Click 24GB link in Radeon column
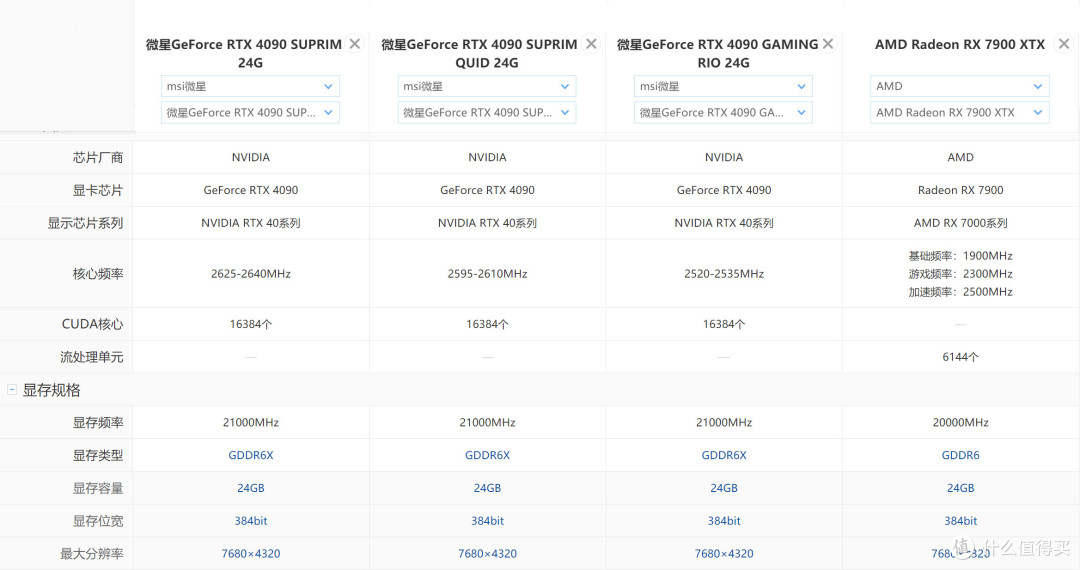1080x570 pixels. coord(961,488)
